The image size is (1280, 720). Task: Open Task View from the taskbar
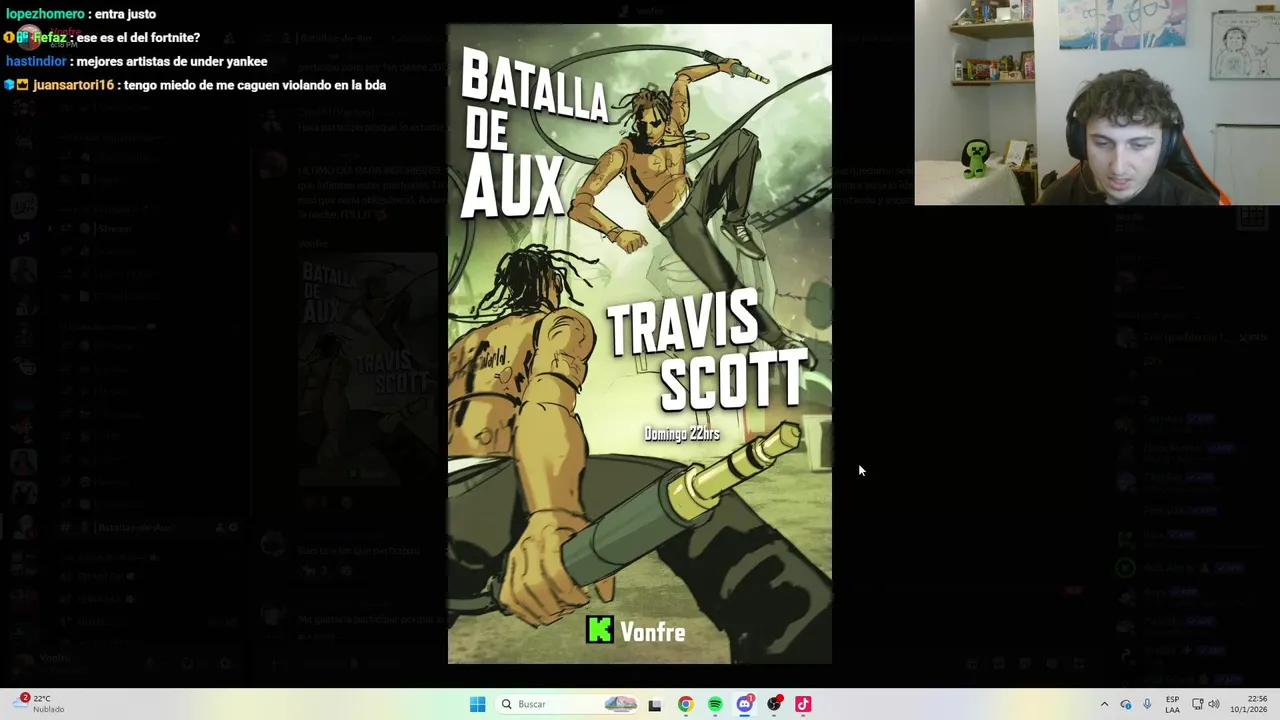point(655,704)
